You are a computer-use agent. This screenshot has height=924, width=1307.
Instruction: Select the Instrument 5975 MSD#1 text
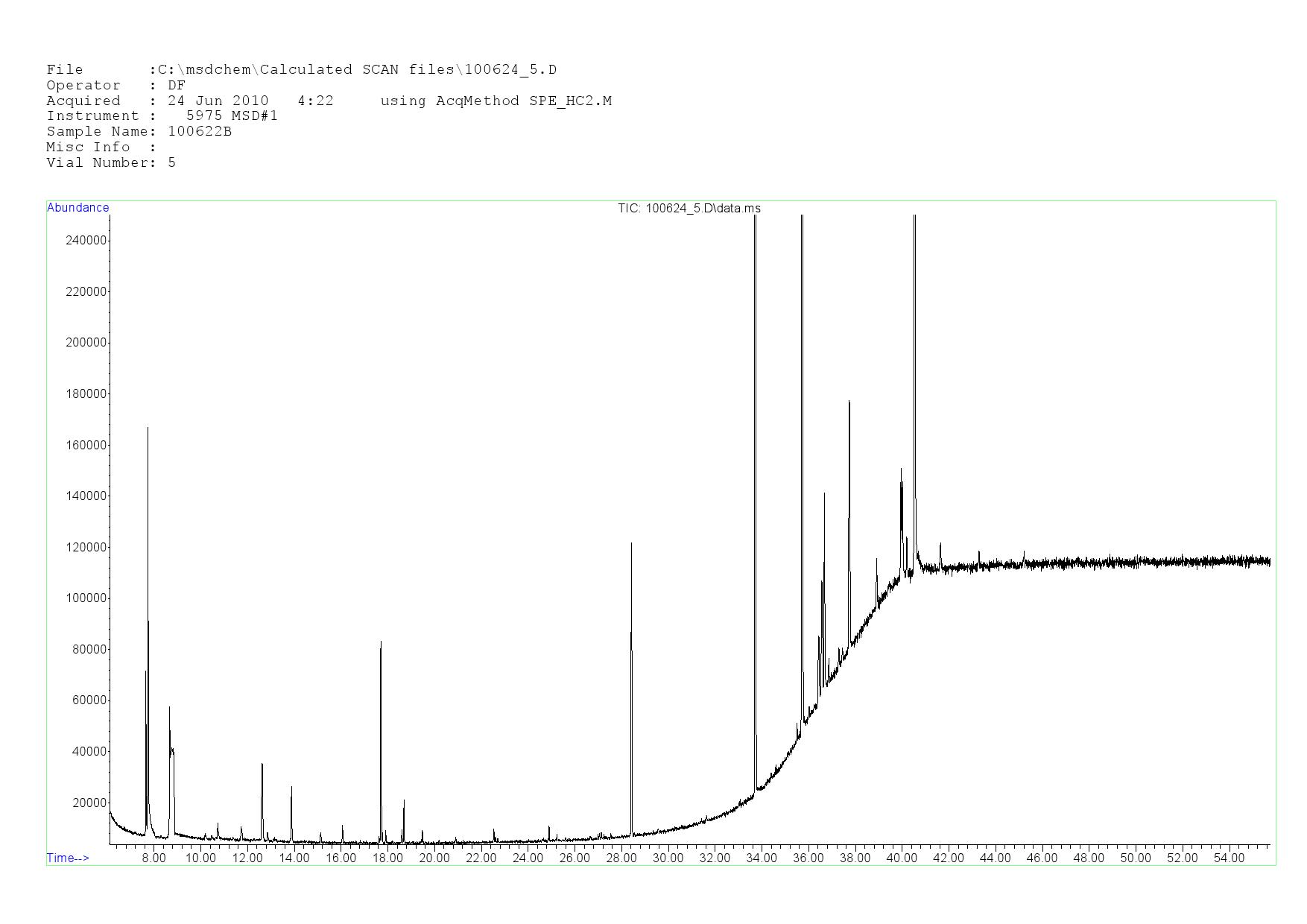(x=162, y=116)
